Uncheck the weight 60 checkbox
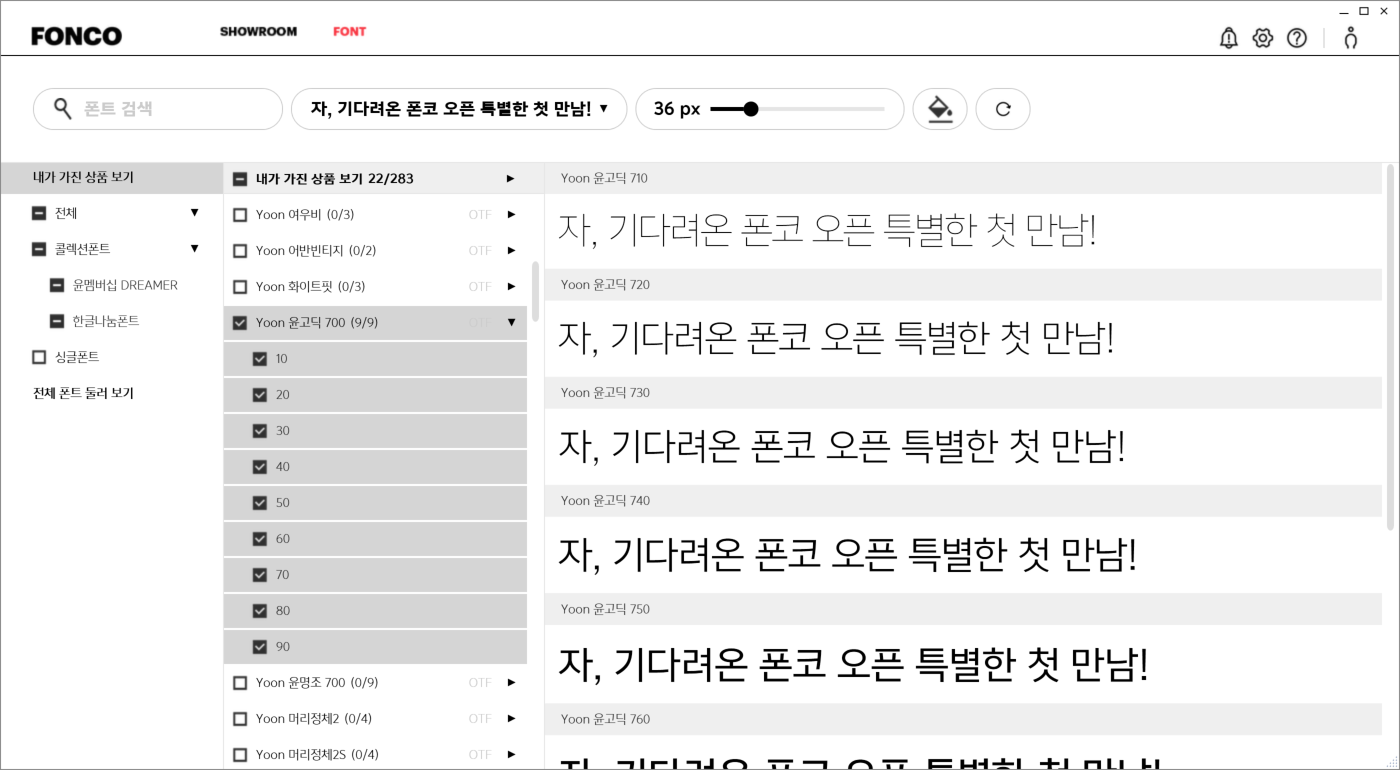 [260, 539]
